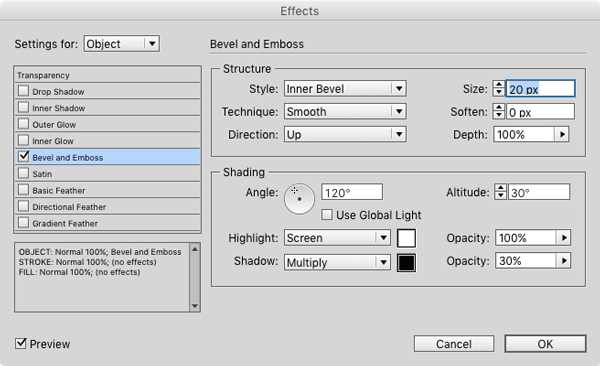Check the Drop Shadow effect checkbox
Viewport: 600px width, 366px height.
pos(23,91)
